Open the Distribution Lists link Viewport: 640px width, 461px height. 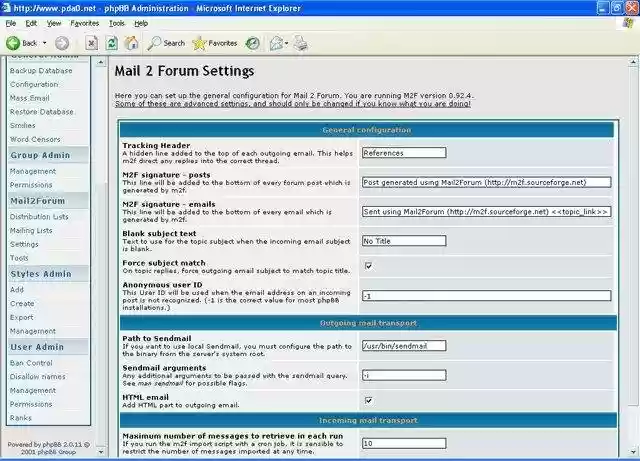point(39,217)
